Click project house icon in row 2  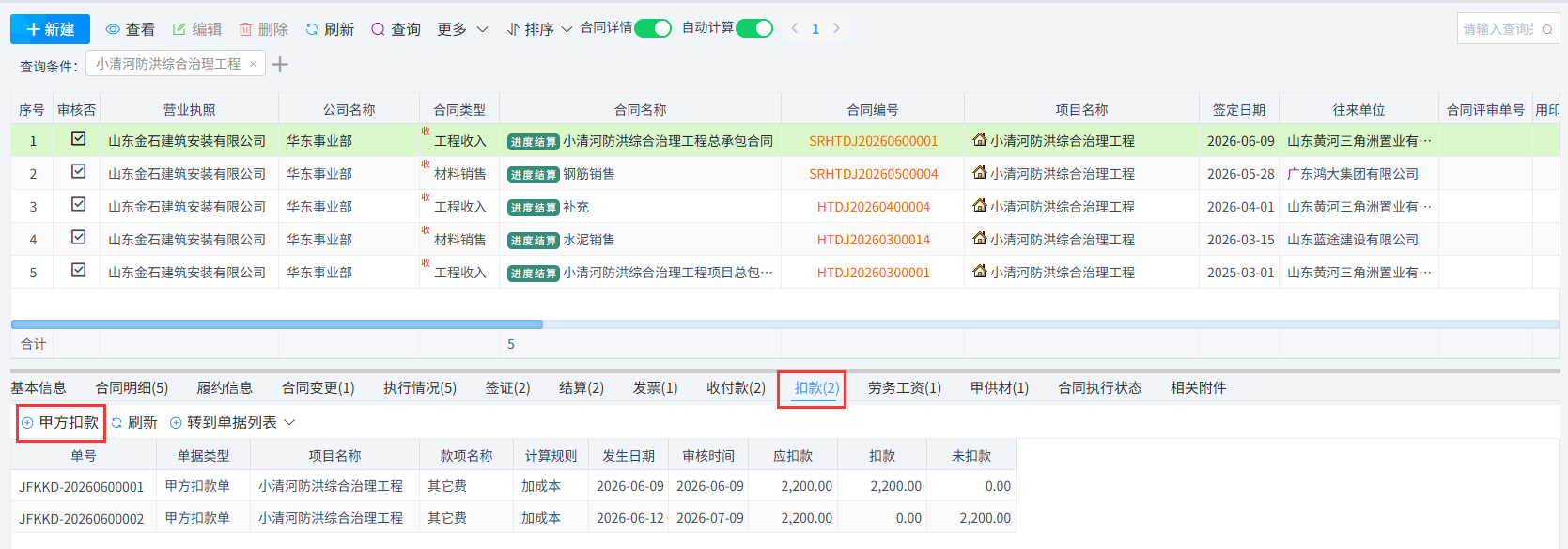coord(980,172)
